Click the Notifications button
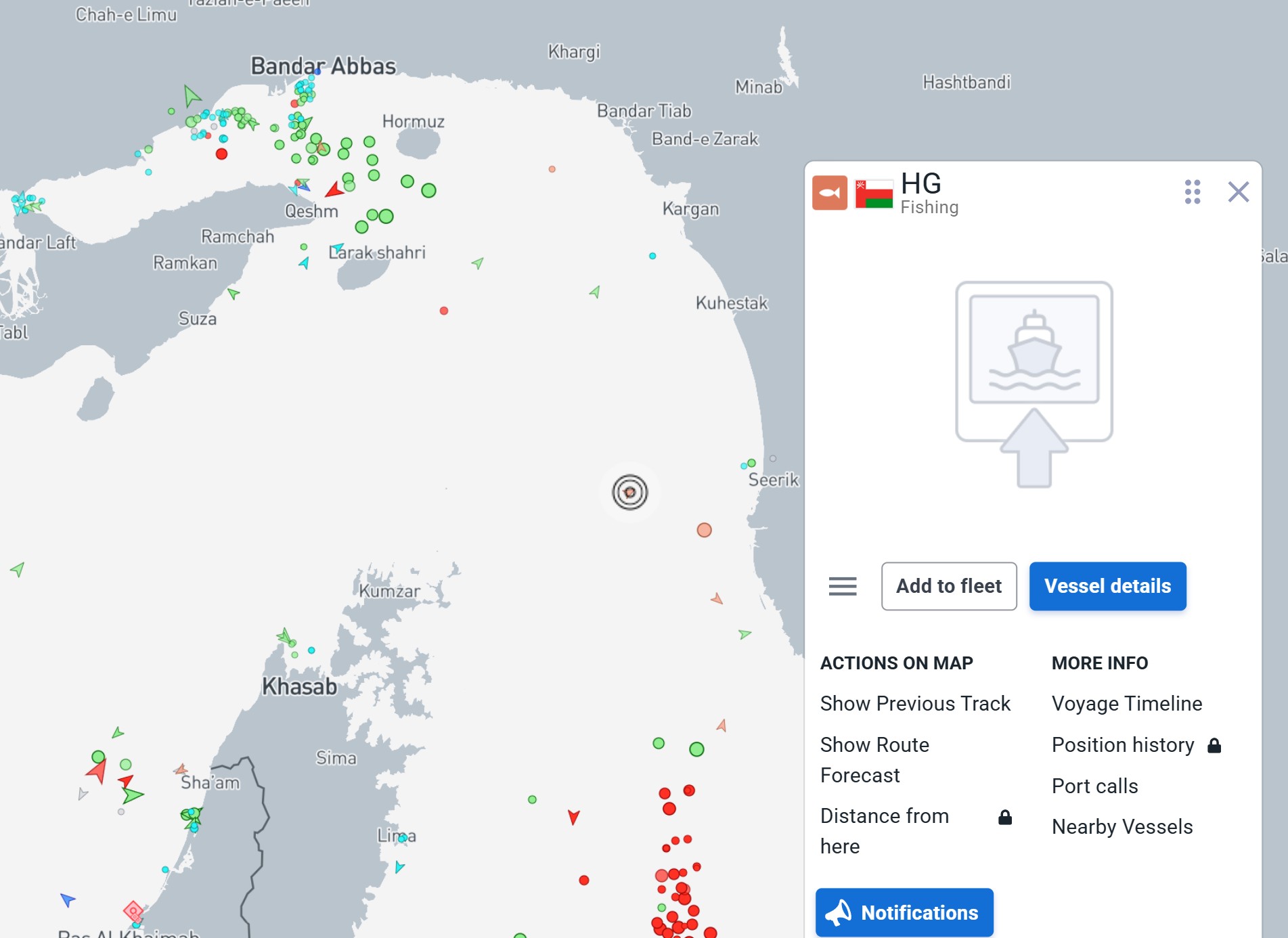 (904, 912)
